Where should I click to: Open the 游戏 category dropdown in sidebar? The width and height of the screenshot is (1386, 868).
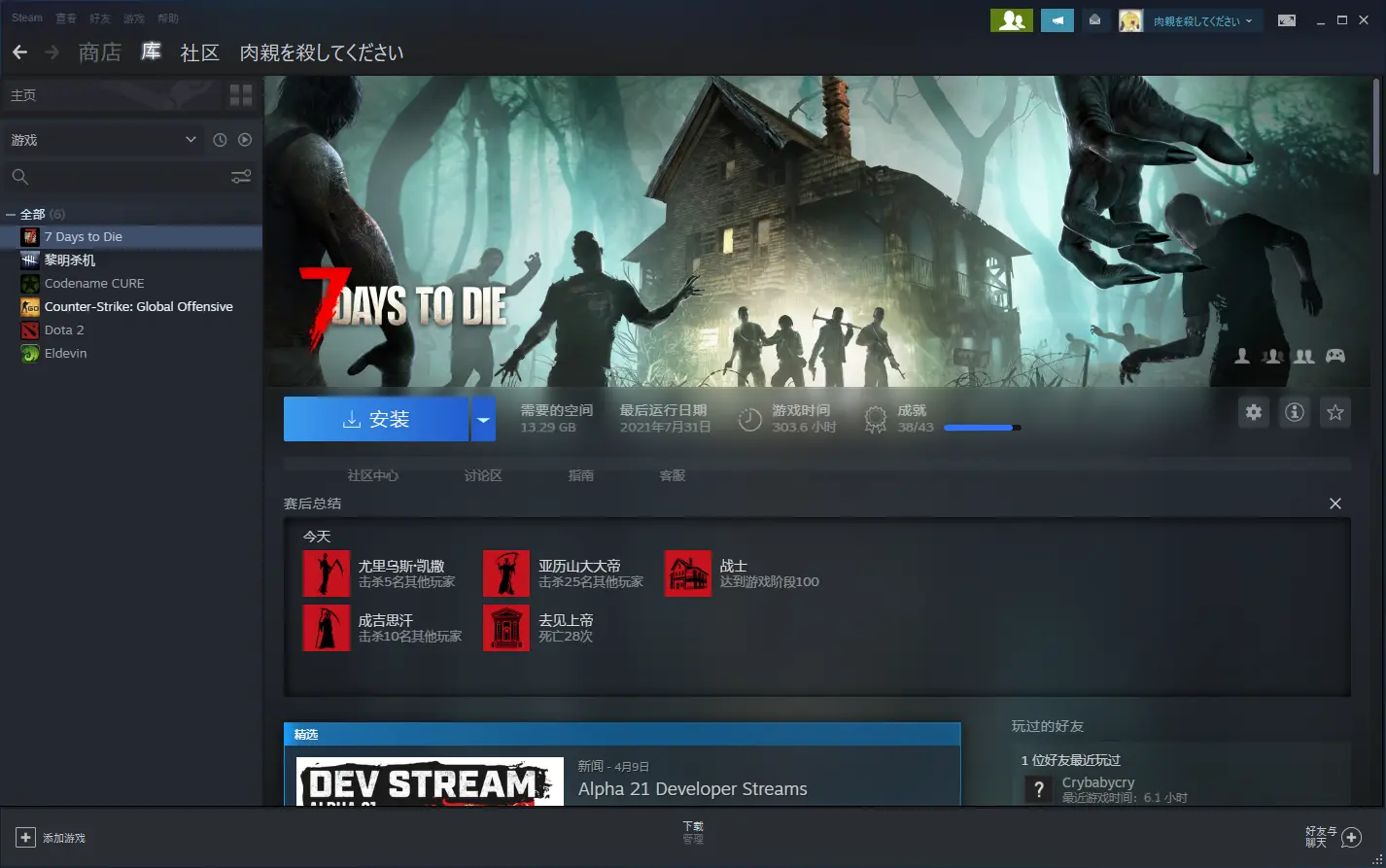104,140
